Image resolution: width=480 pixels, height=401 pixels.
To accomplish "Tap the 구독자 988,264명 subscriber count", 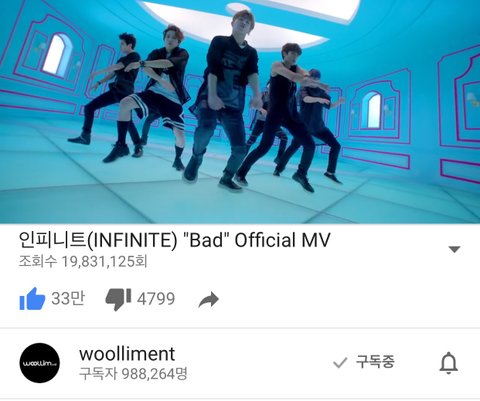I will pyautogui.click(x=133, y=374).
